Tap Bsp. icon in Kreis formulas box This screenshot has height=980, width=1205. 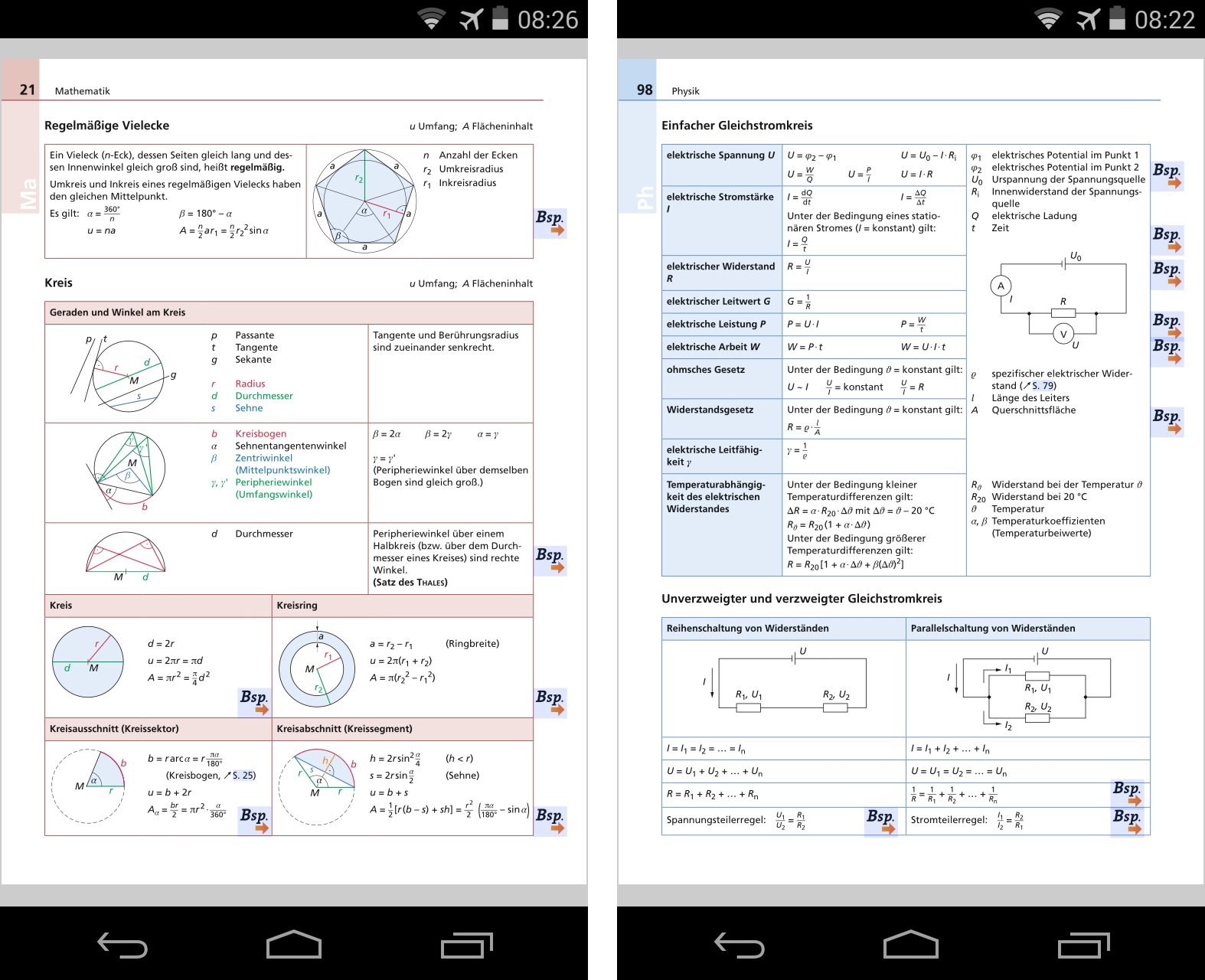pos(254,701)
